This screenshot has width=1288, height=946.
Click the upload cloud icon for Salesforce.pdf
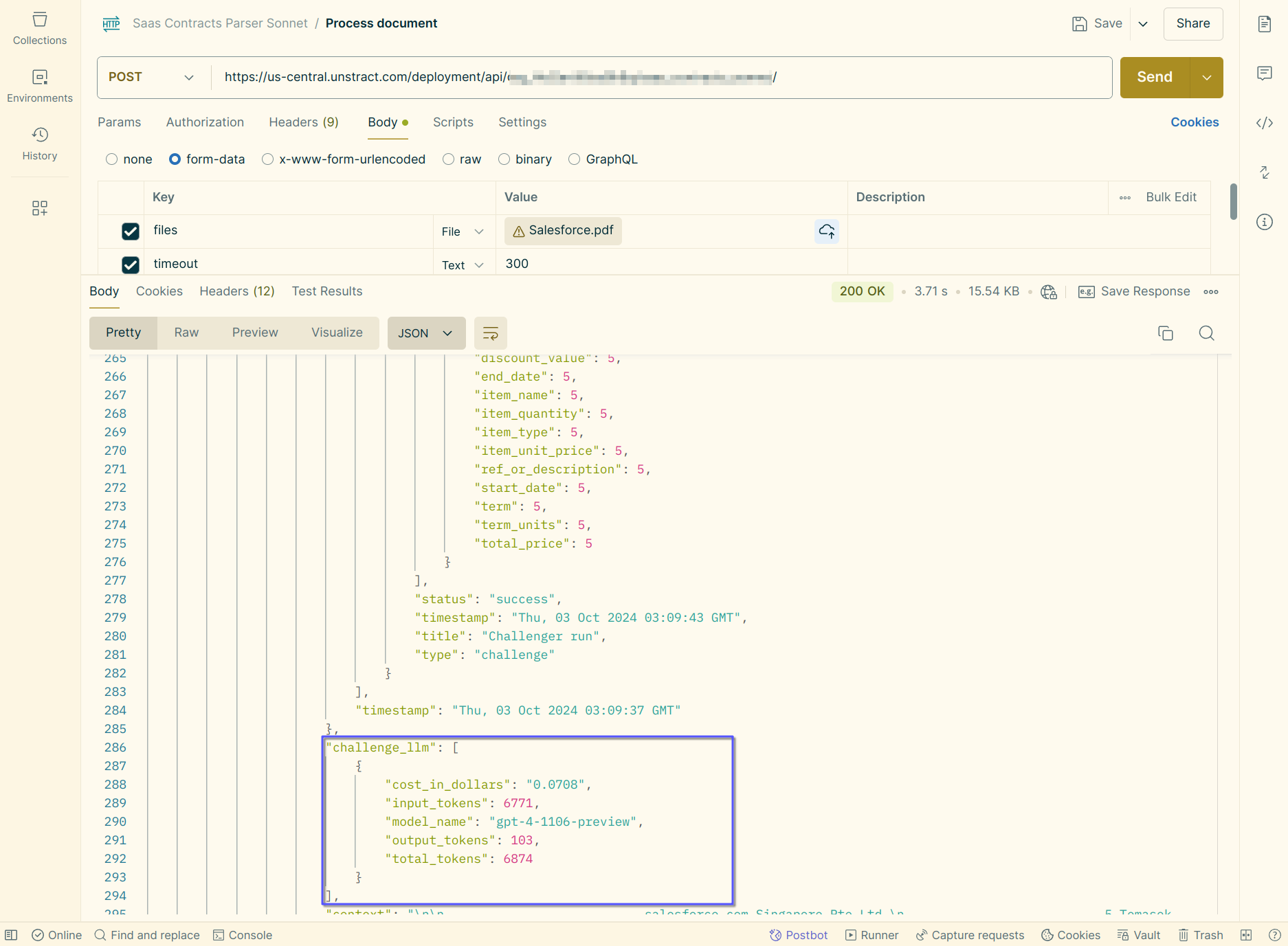pos(827,232)
